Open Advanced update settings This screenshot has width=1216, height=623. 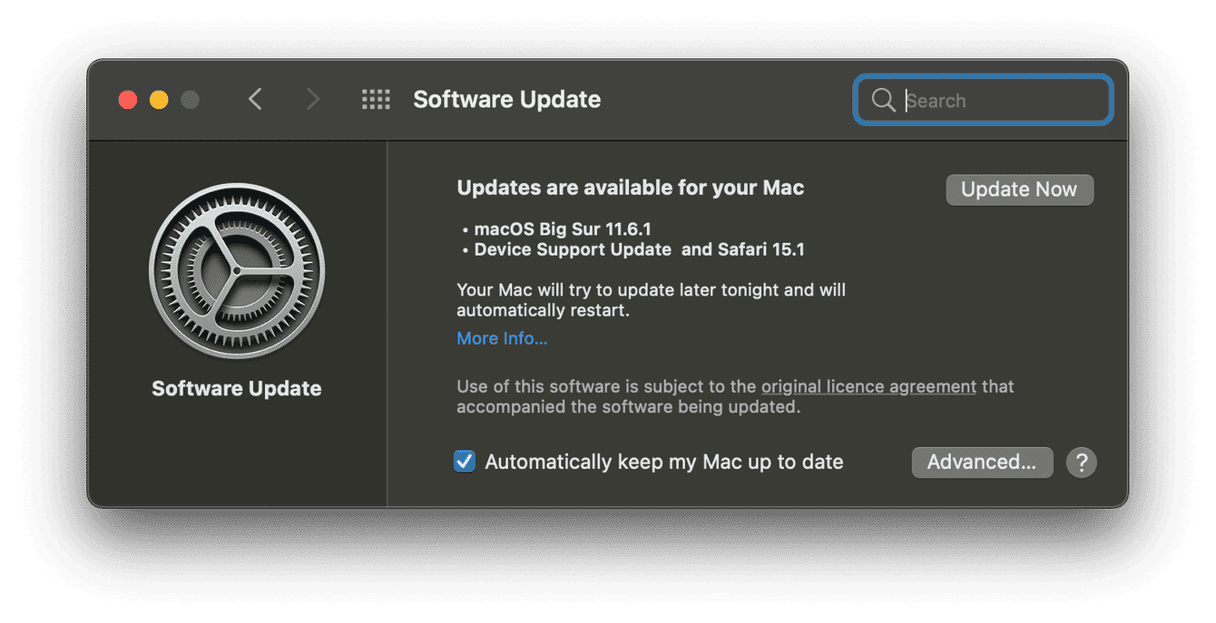(981, 462)
